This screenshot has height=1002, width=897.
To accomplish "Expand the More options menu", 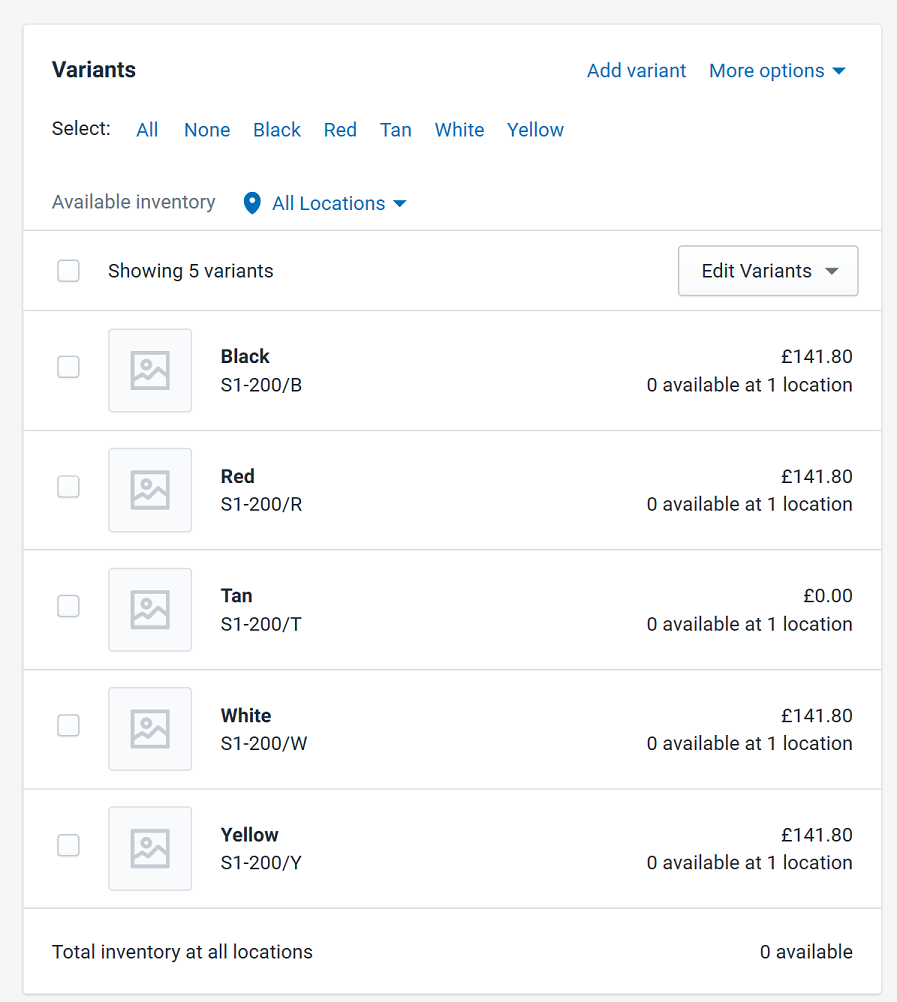I will [778, 70].
